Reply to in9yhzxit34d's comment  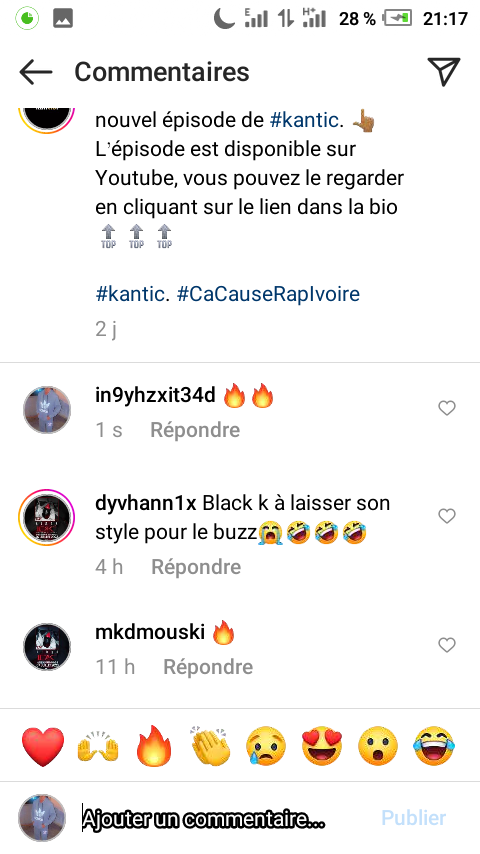coord(195,430)
